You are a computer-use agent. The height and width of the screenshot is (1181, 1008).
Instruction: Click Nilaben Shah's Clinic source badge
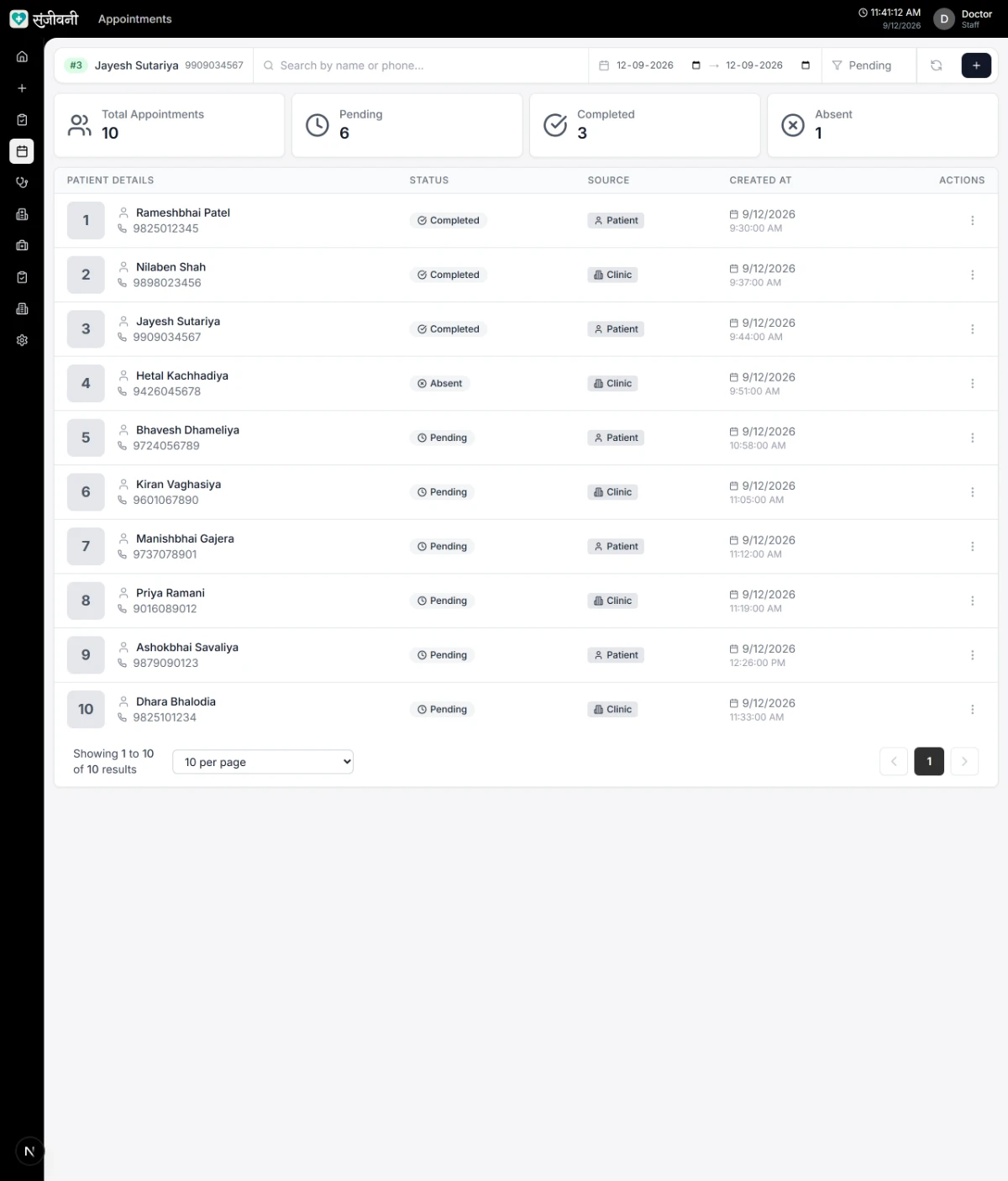(x=612, y=275)
